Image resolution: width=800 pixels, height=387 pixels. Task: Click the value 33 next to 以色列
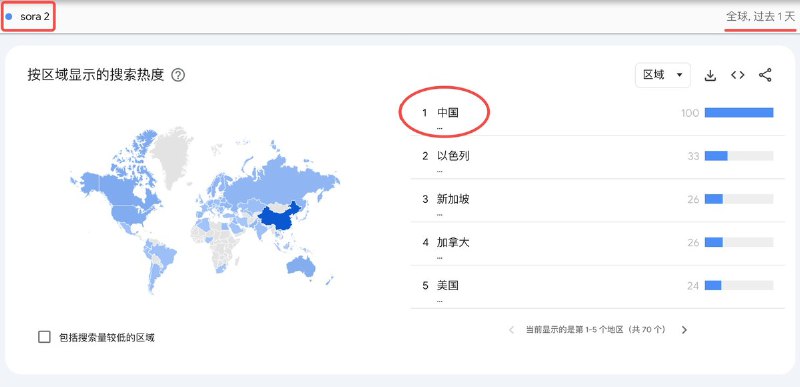pos(693,156)
